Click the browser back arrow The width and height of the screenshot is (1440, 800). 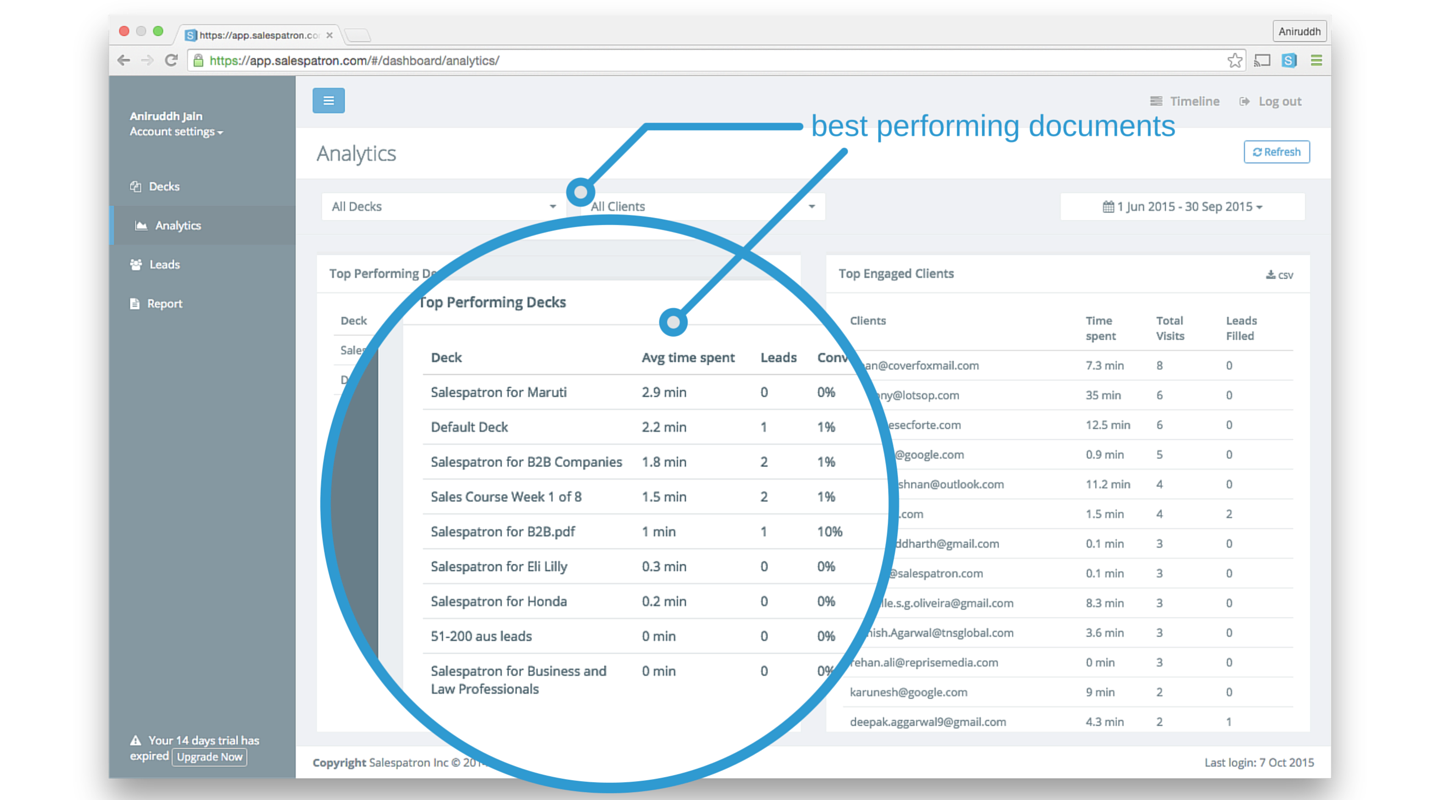(124, 60)
